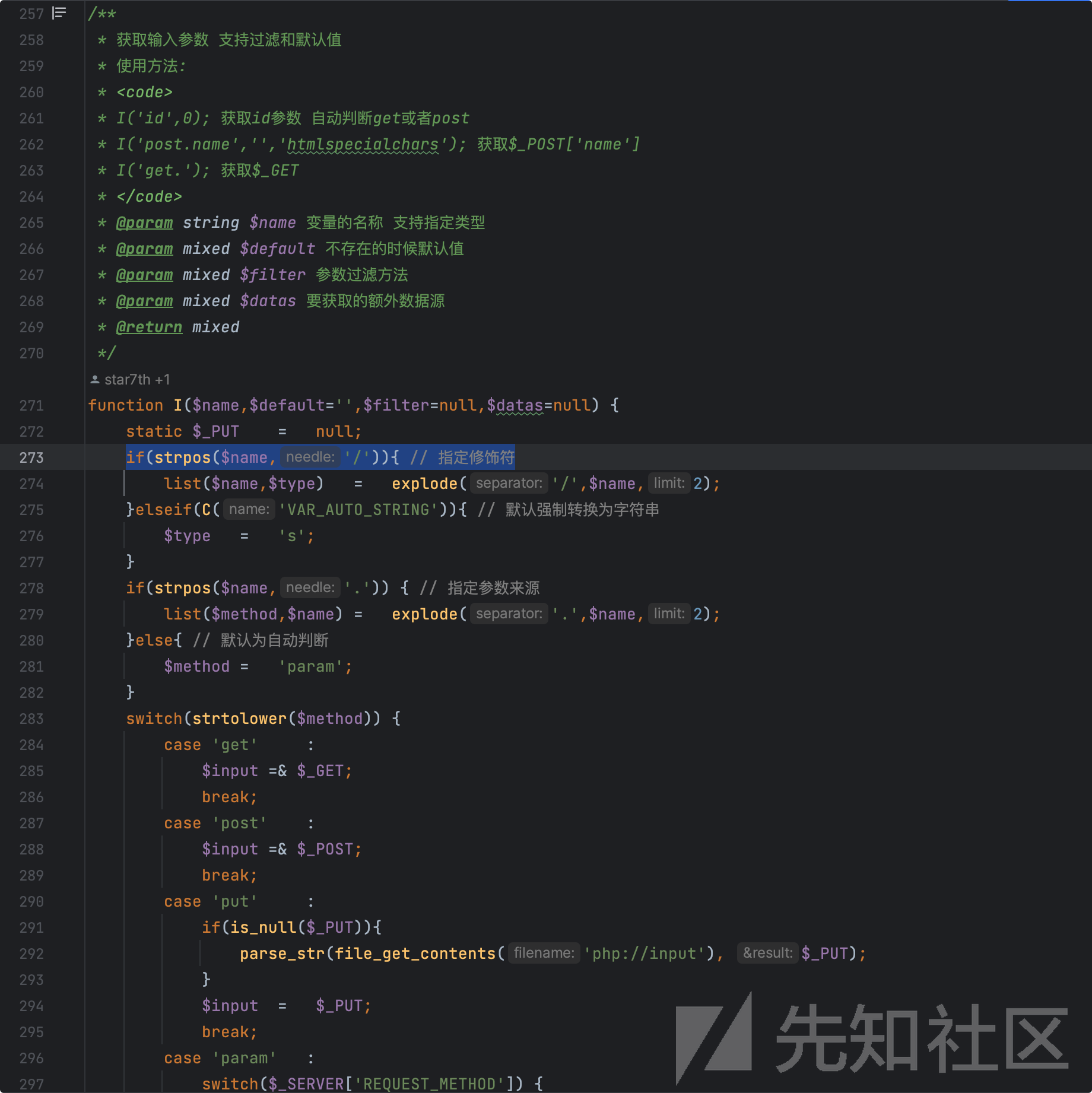Click function name I on line 271
Image resolution: width=1092 pixels, height=1093 pixels.
[177, 405]
